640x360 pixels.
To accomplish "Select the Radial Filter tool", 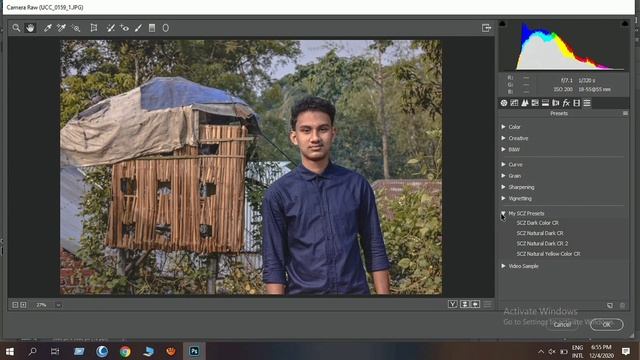I will tap(166, 28).
